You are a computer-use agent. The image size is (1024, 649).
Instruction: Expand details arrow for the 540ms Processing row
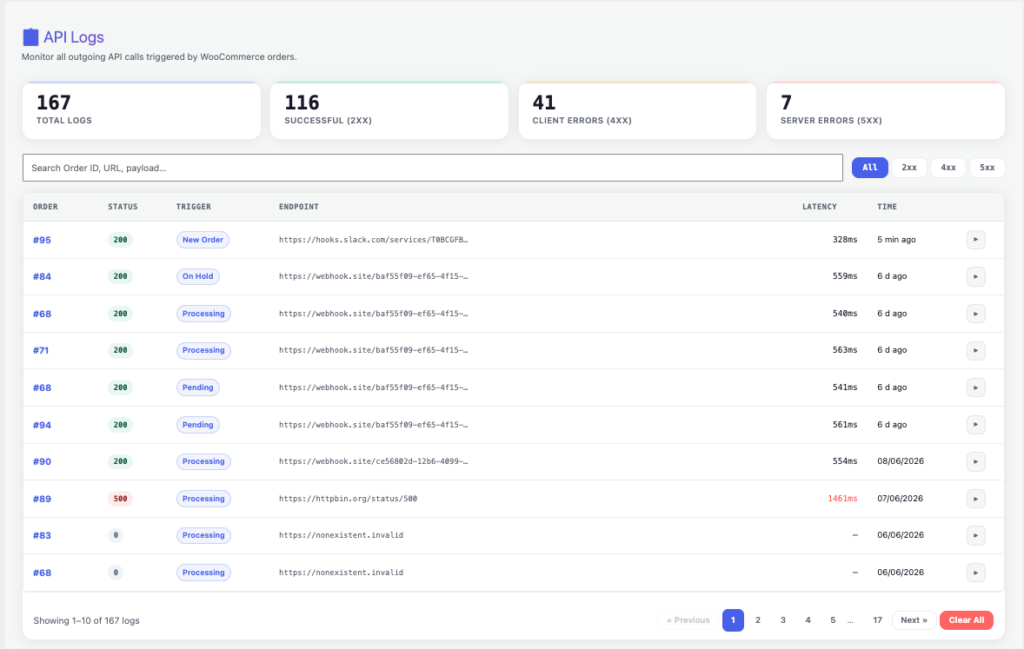coord(976,313)
